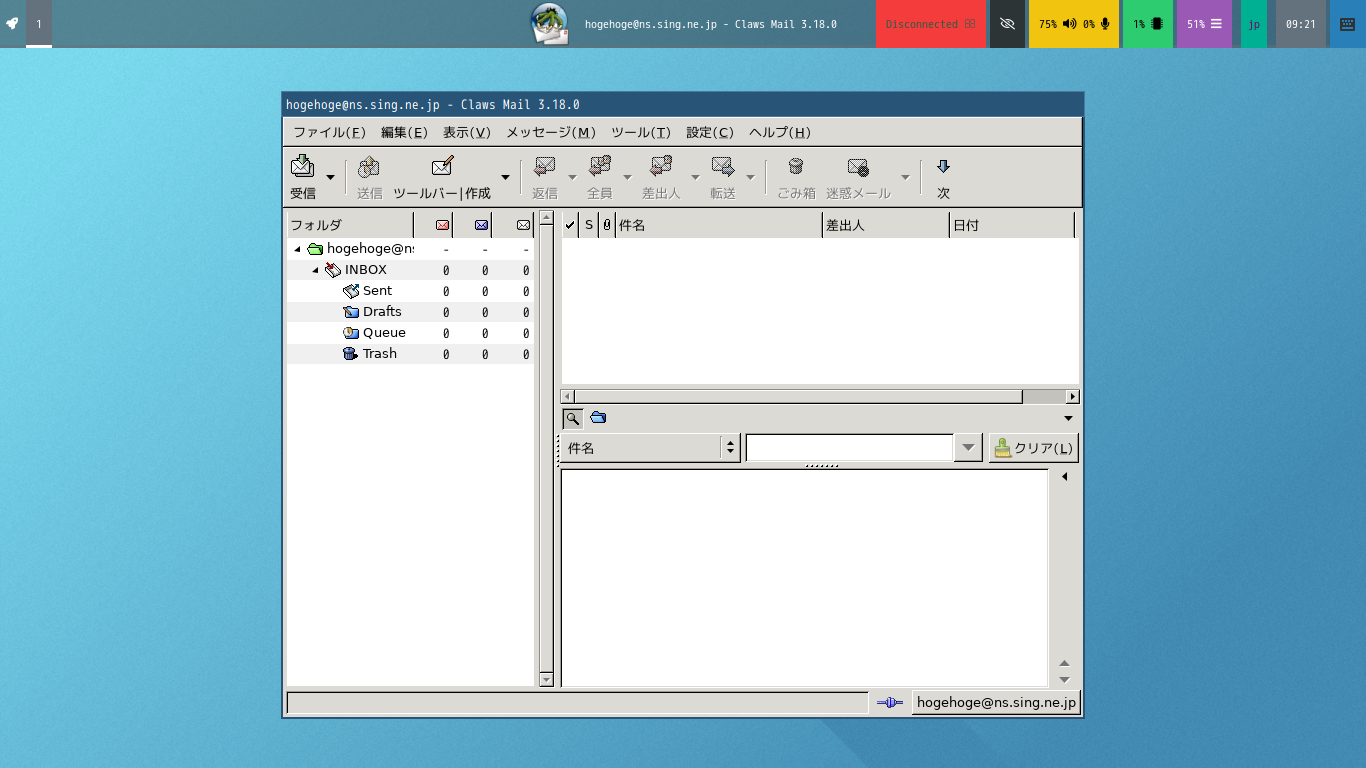Click the green mailbox account icon
The height and width of the screenshot is (768, 1366).
pos(315,249)
